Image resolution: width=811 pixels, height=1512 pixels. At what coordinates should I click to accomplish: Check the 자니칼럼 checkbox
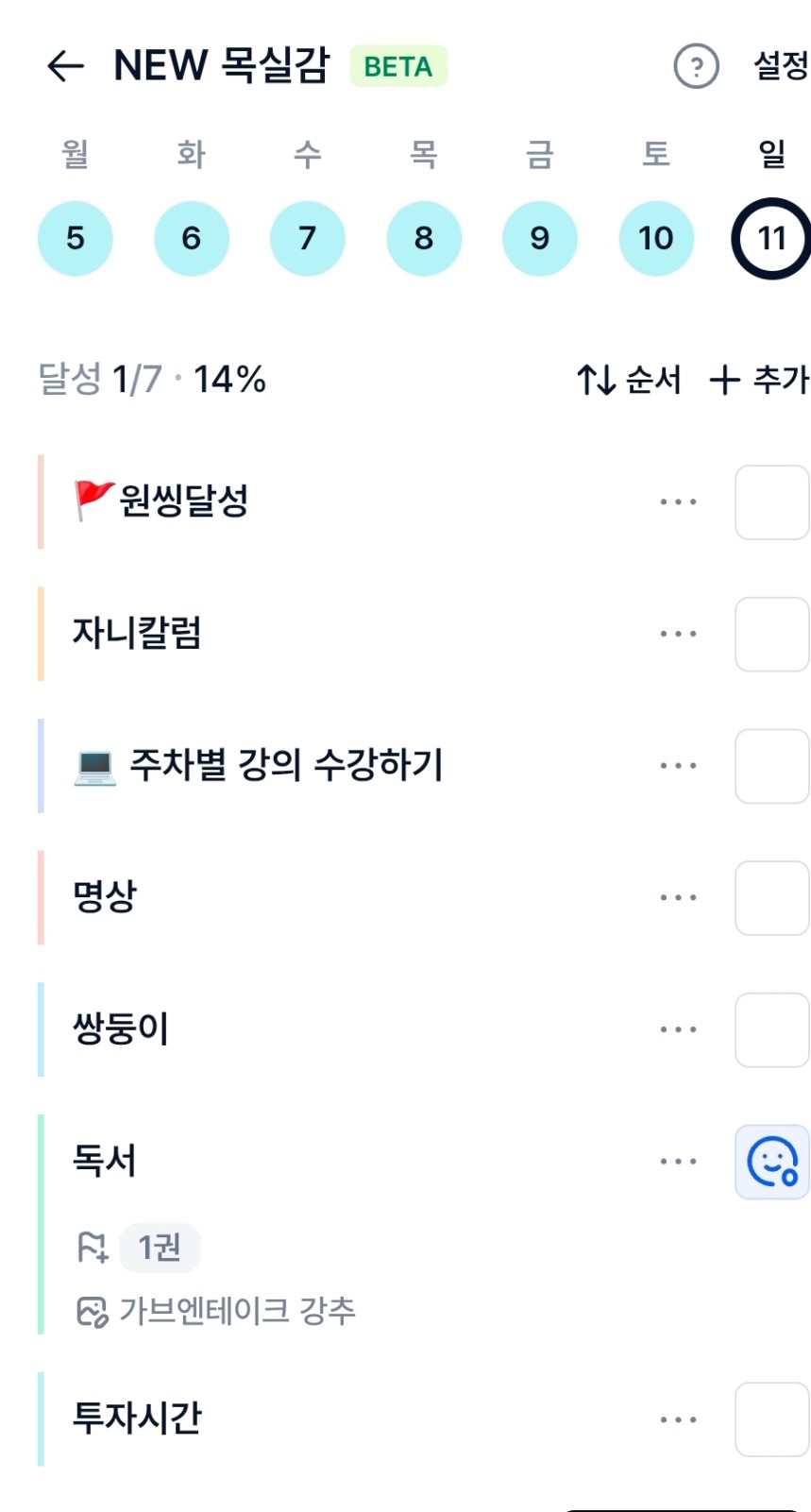coord(771,634)
